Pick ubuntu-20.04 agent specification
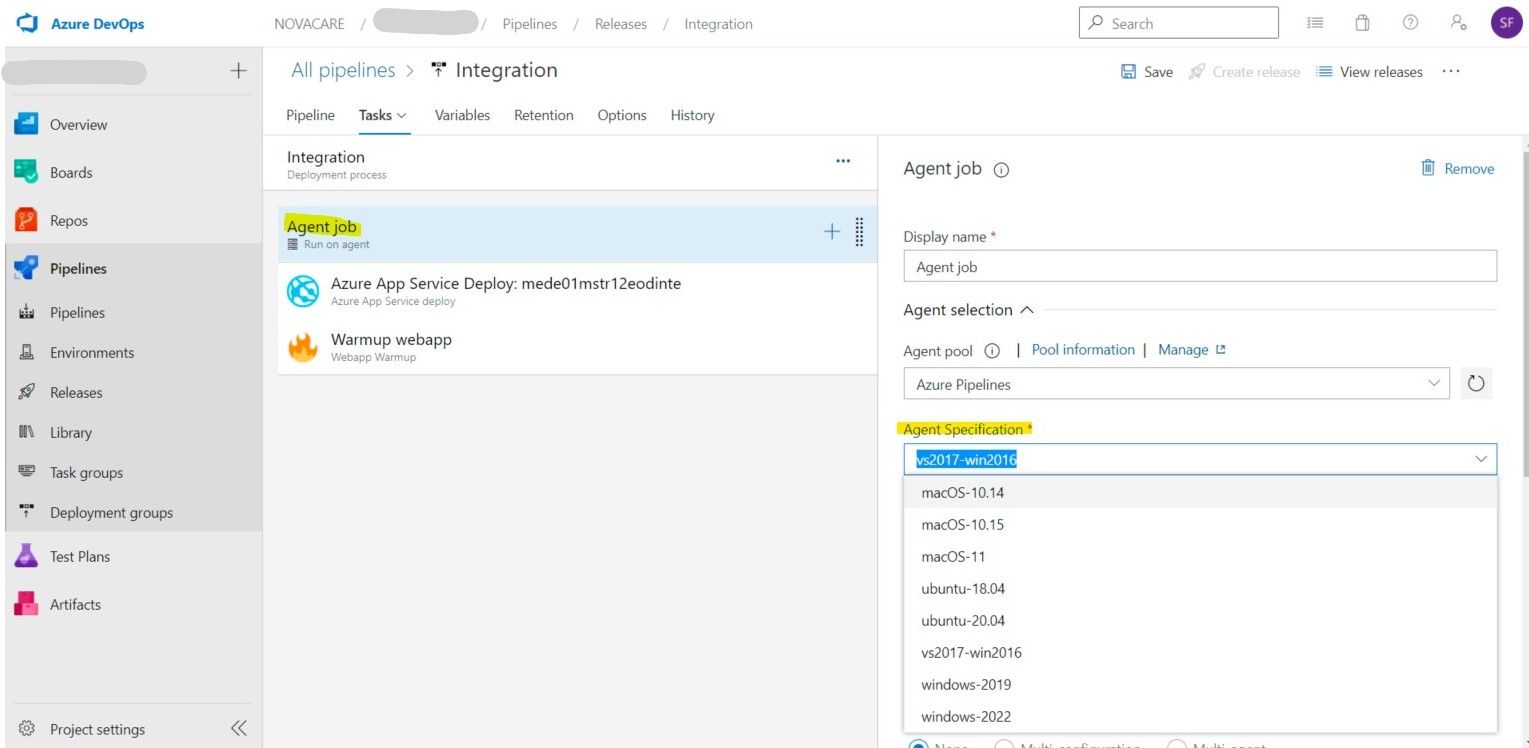This screenshot has height=748, width=1529. coord(1200,620)
